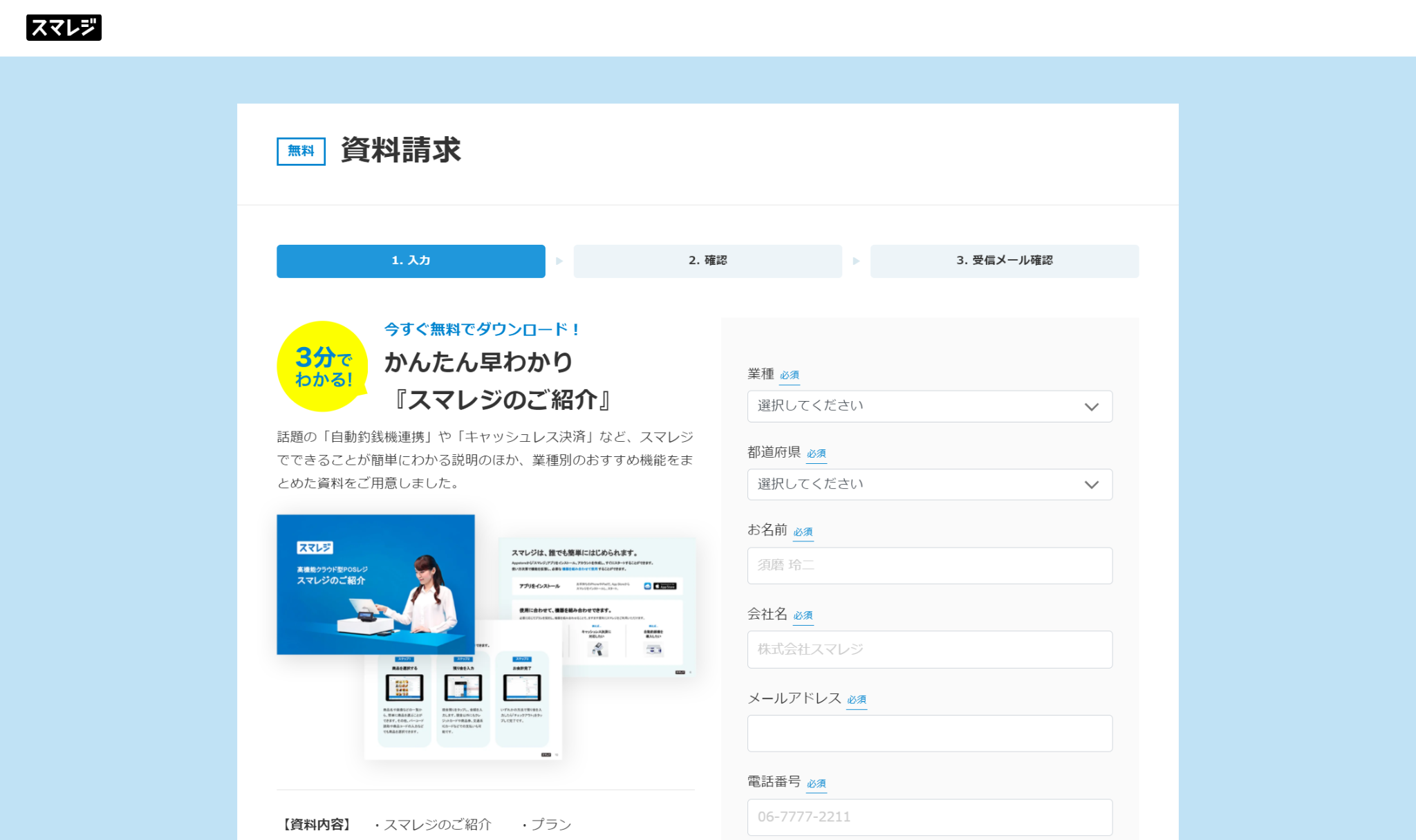Click the 会社名 field label
This screenshot has width=1416, height=840.
point(767,614)
